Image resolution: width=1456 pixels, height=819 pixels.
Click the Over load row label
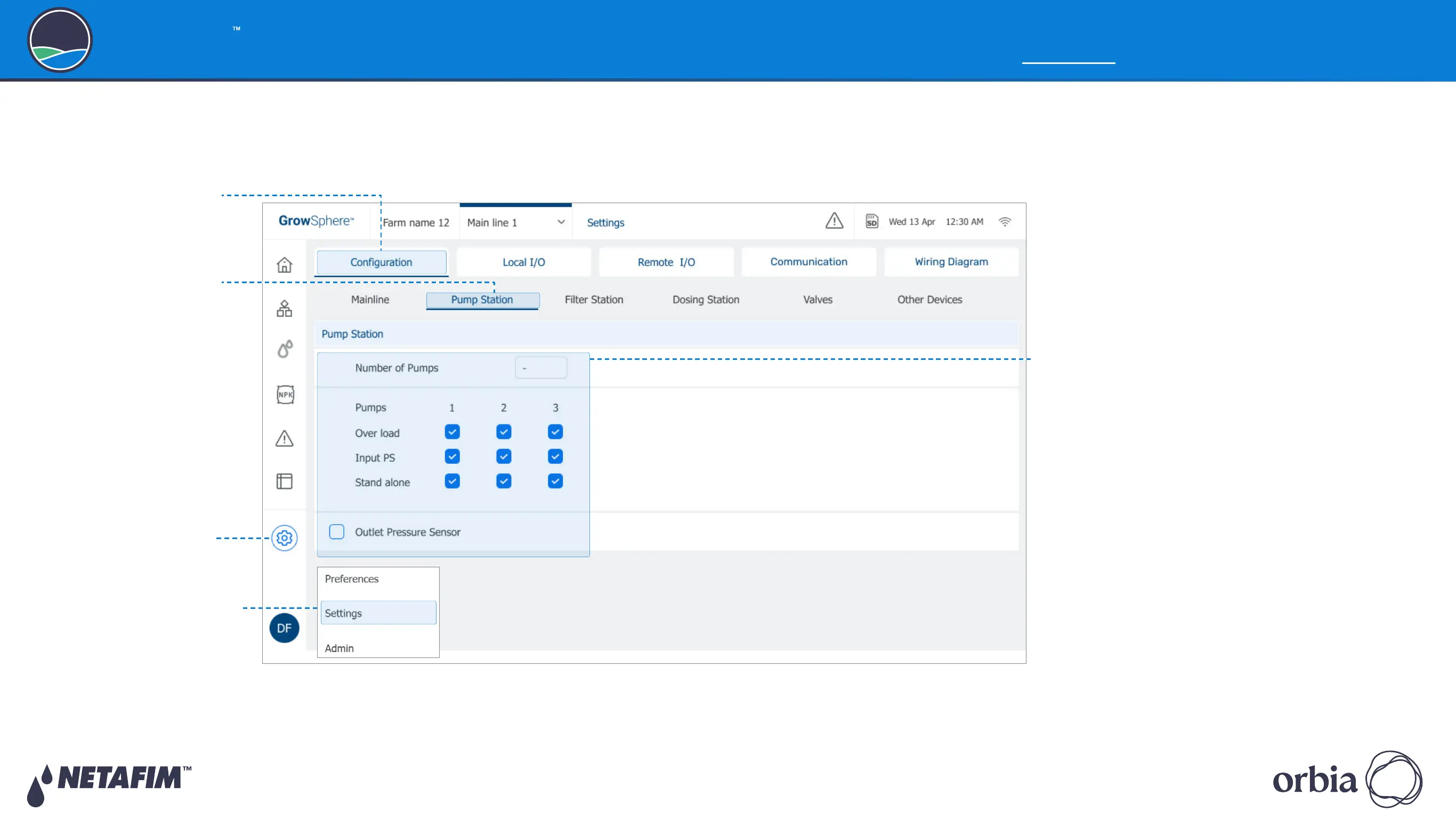pos(377,433)
